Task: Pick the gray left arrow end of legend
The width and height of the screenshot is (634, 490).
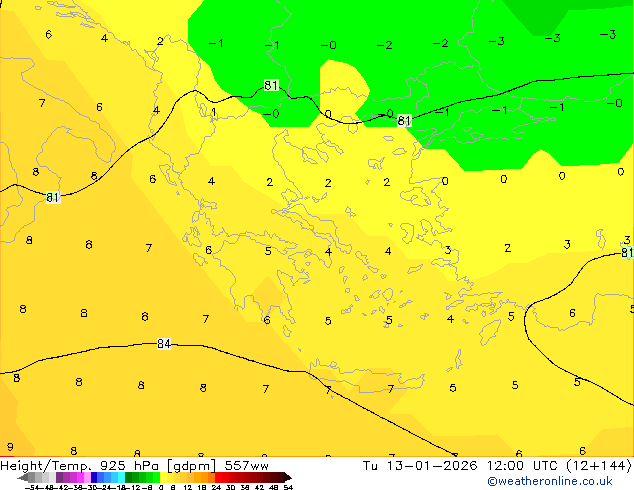Action: (x=23, y=478)
